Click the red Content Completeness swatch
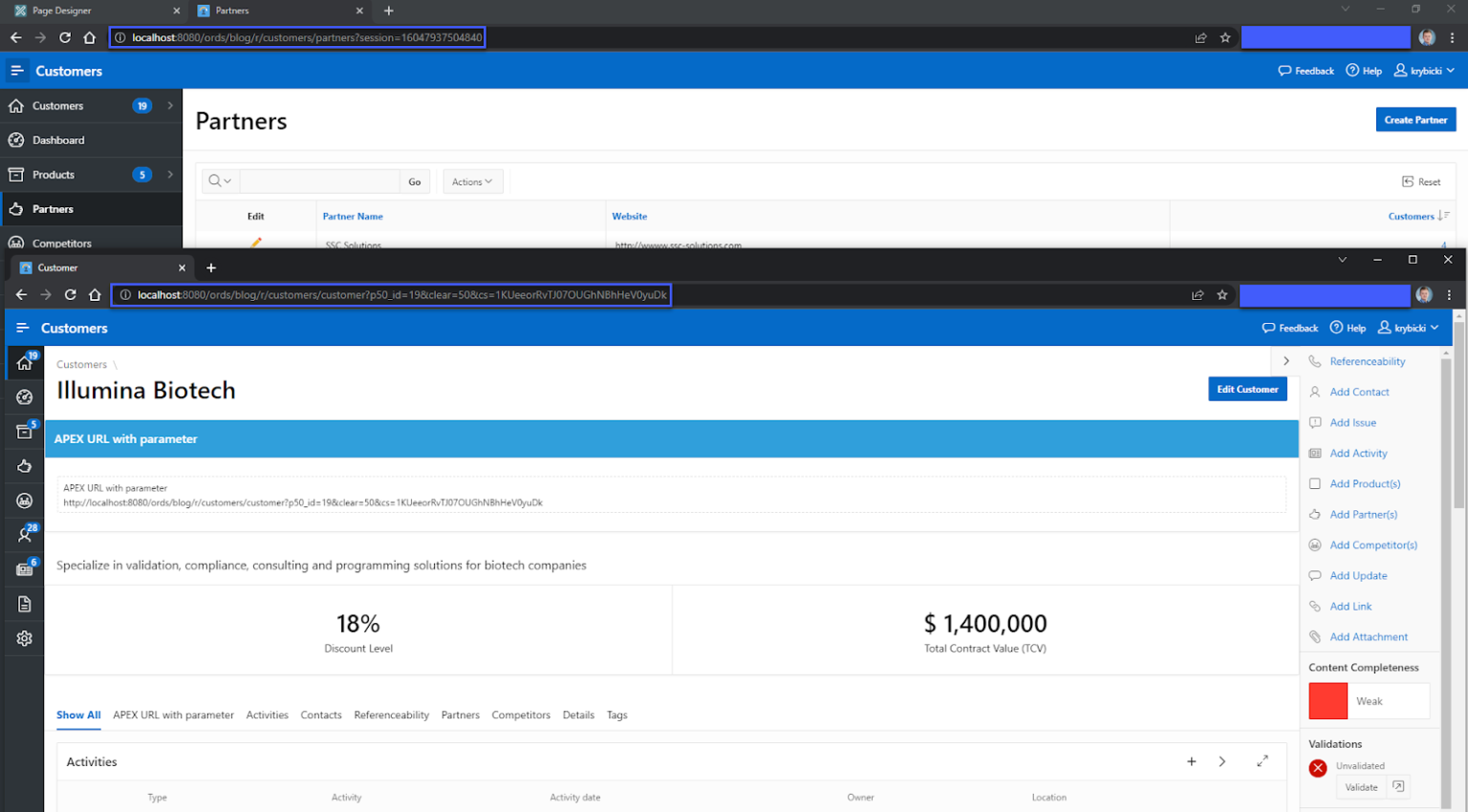 1328,701
